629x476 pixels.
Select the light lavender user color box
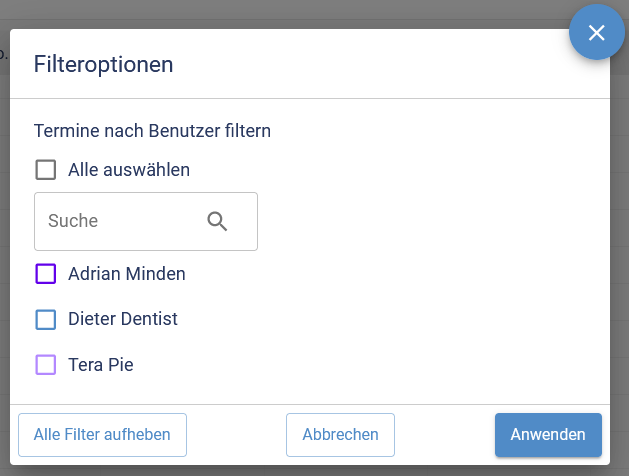[x=46, y=365]
